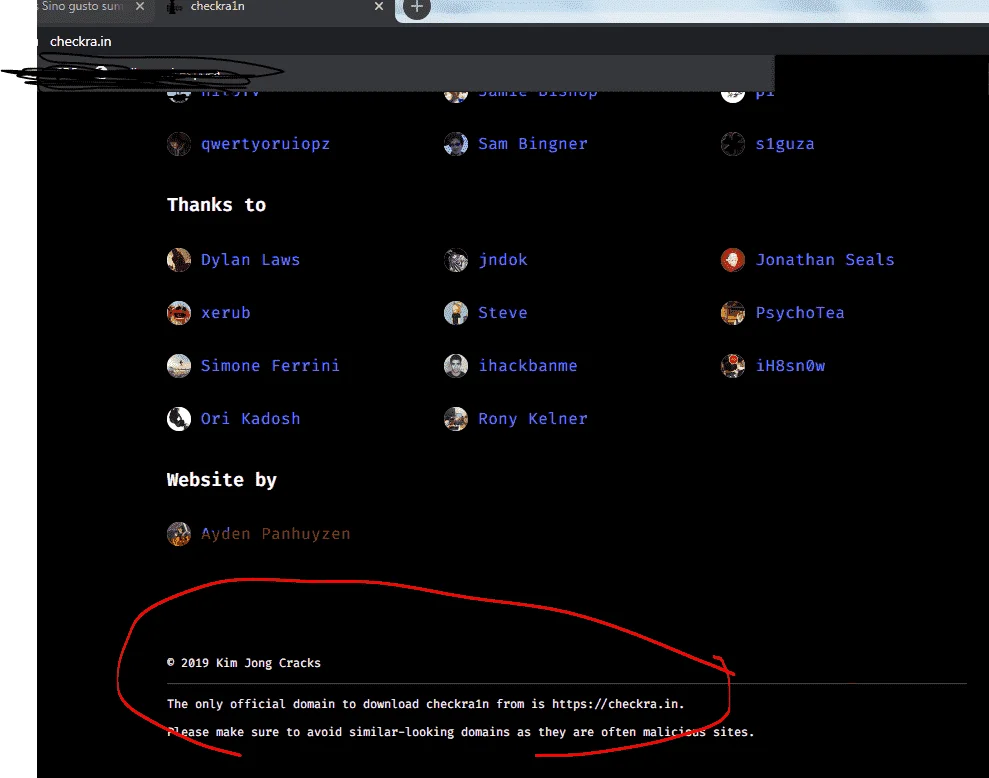
Task: Click Sam Bingner avatar
Action: coord(456,144)
